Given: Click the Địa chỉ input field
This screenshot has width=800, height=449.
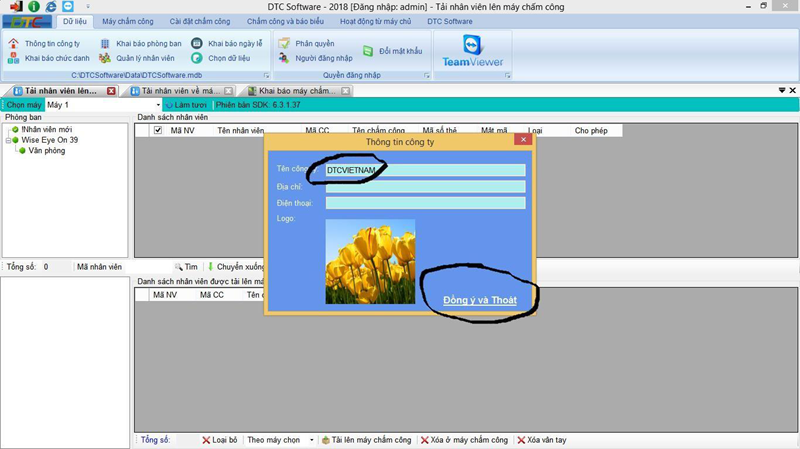Looking at the screenshot, I should pyautogui.click(x=425, y=187).
